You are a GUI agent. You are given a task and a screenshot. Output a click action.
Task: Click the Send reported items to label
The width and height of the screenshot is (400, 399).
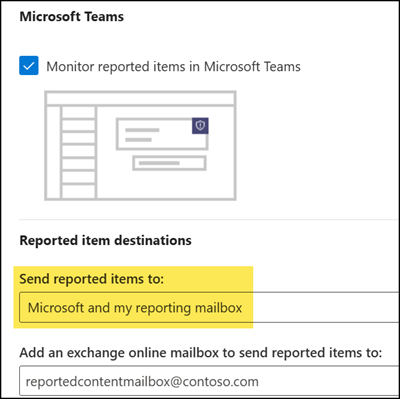tap(92, 279)
